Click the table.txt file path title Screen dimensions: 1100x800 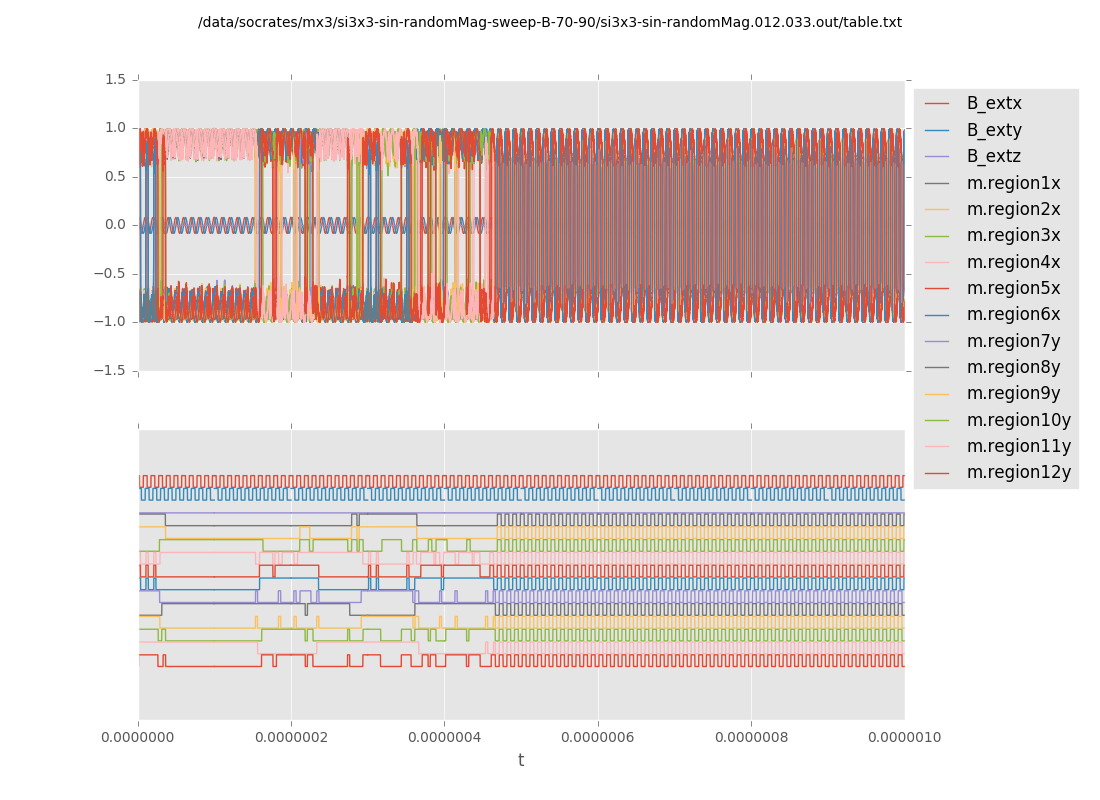coord(549,22)
